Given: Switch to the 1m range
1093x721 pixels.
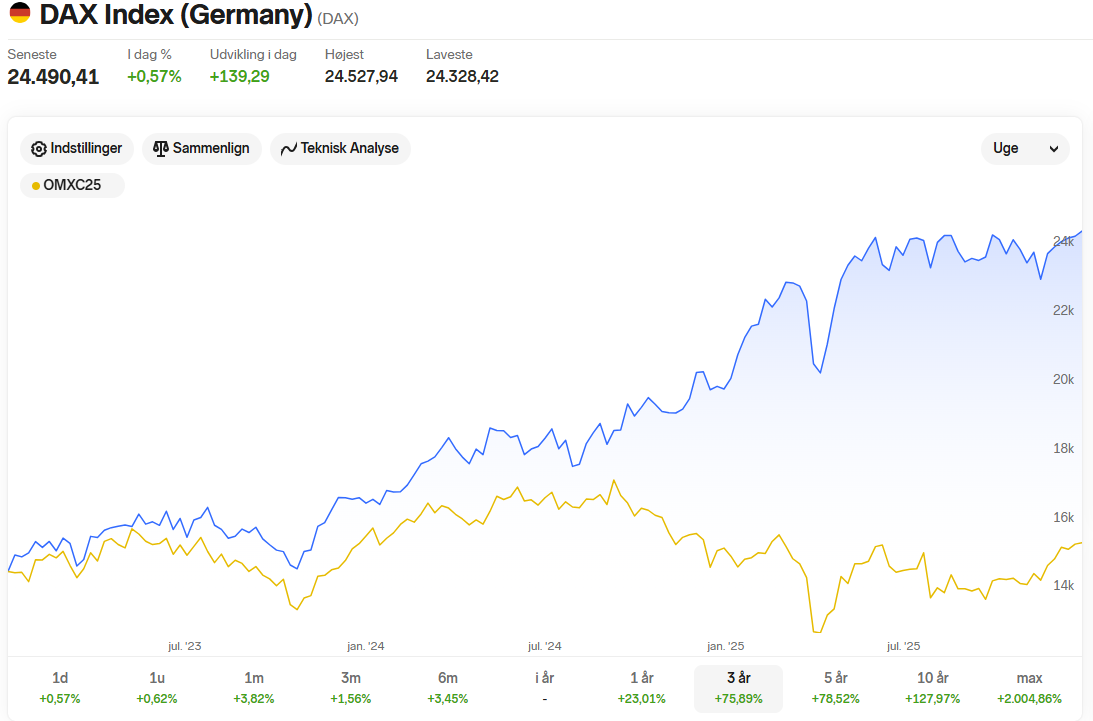Looking at the screenshot, I should click(x=254, y=688).
